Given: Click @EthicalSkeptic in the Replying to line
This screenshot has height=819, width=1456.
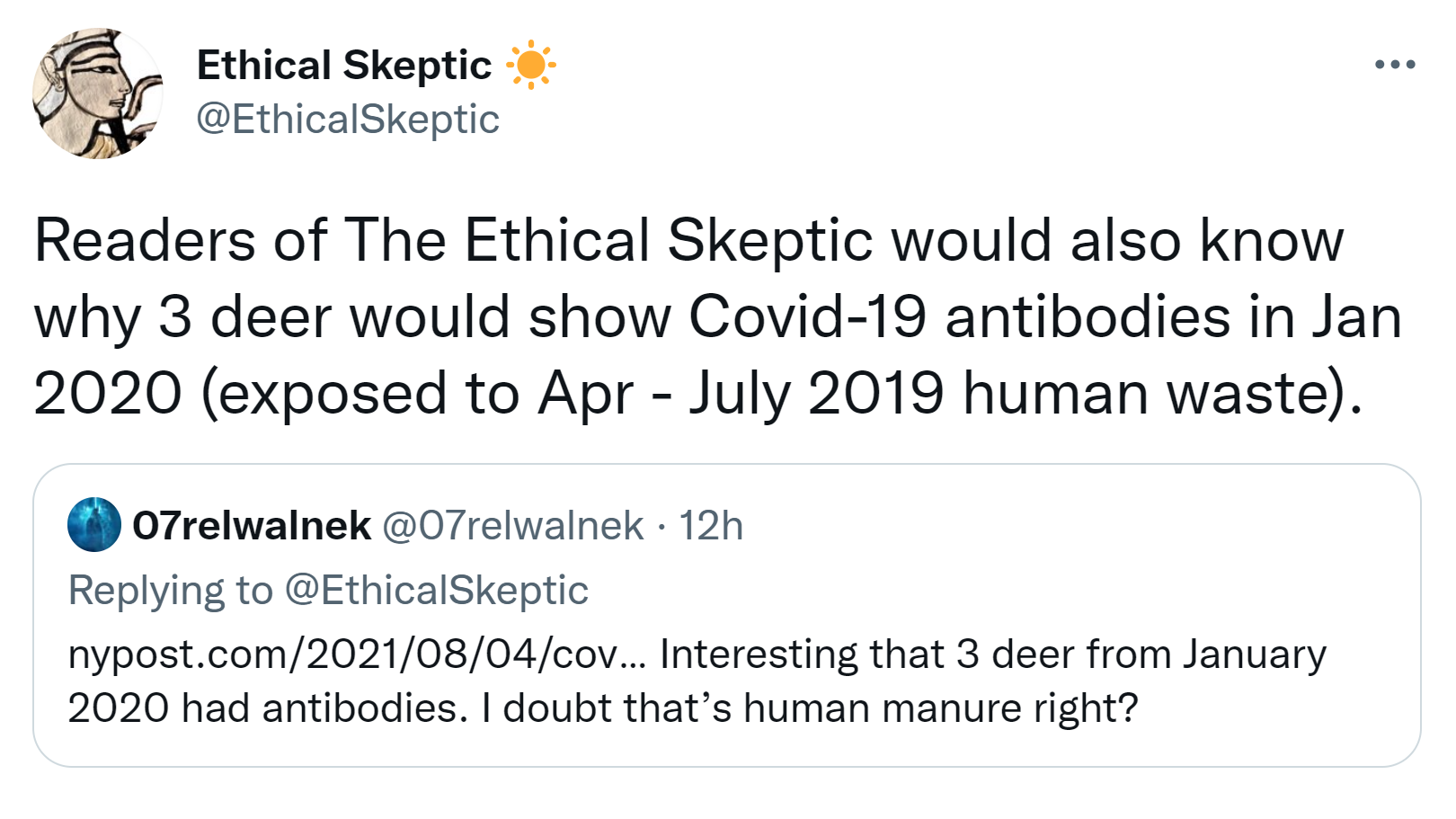Looking at the screenshot, I should point(436,591).
